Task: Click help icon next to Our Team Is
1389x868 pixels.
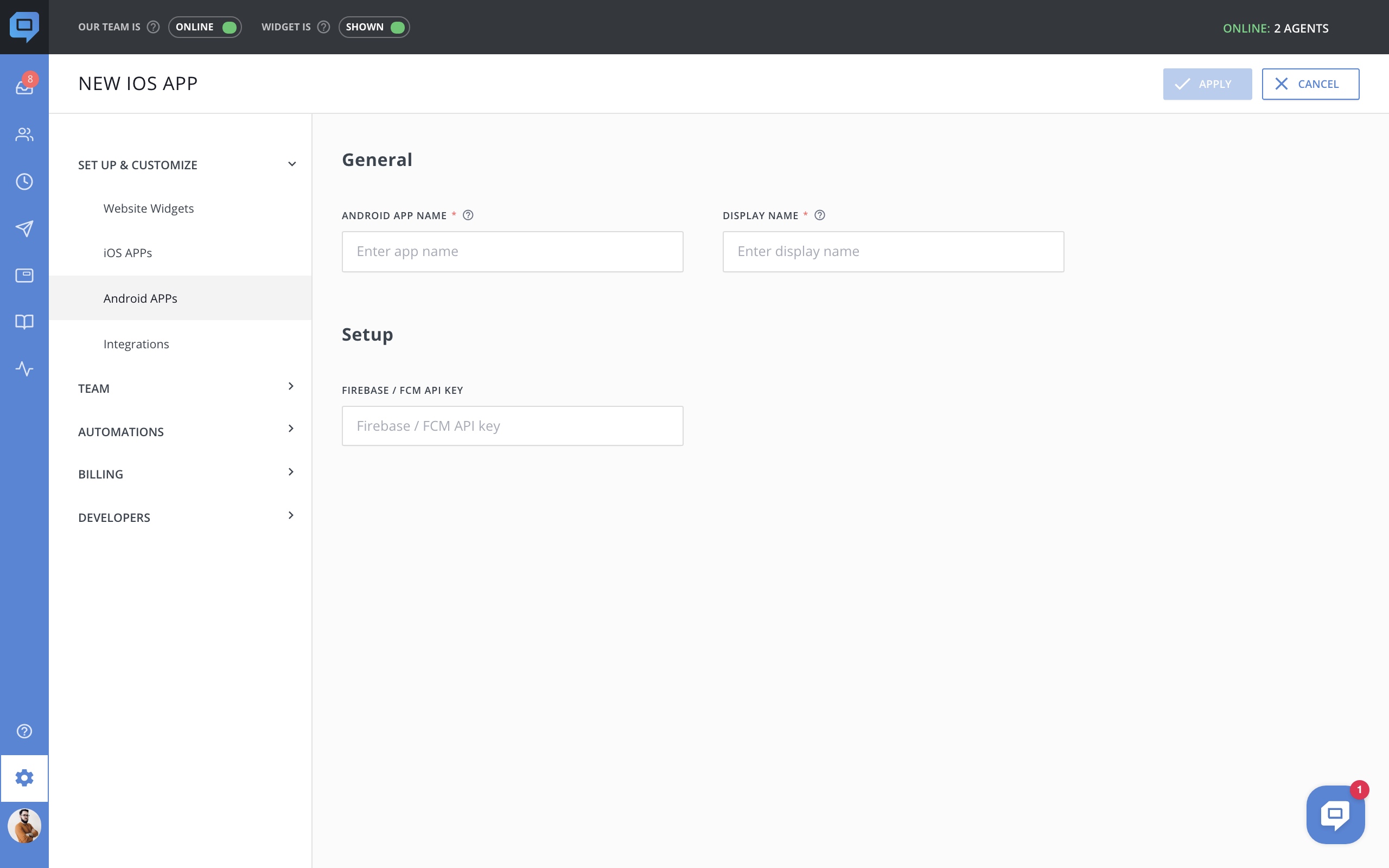Action: tap(152, 27)
